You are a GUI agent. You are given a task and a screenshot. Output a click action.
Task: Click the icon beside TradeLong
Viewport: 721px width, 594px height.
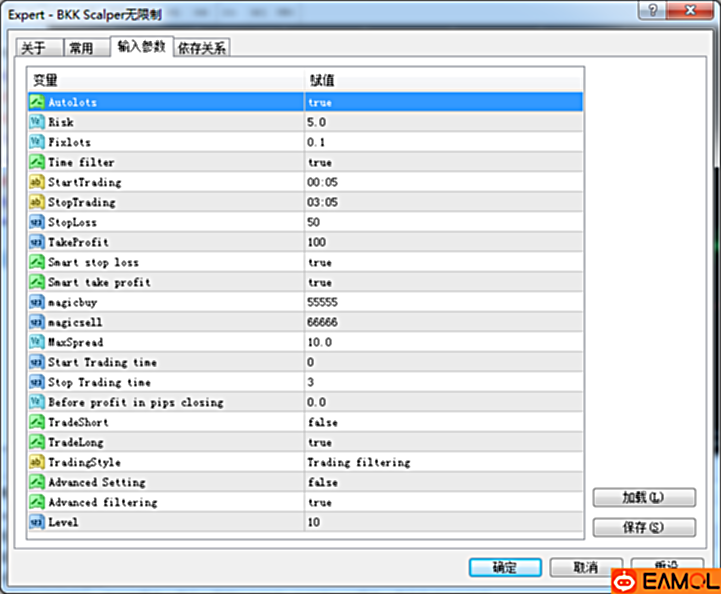pos(37,442)
